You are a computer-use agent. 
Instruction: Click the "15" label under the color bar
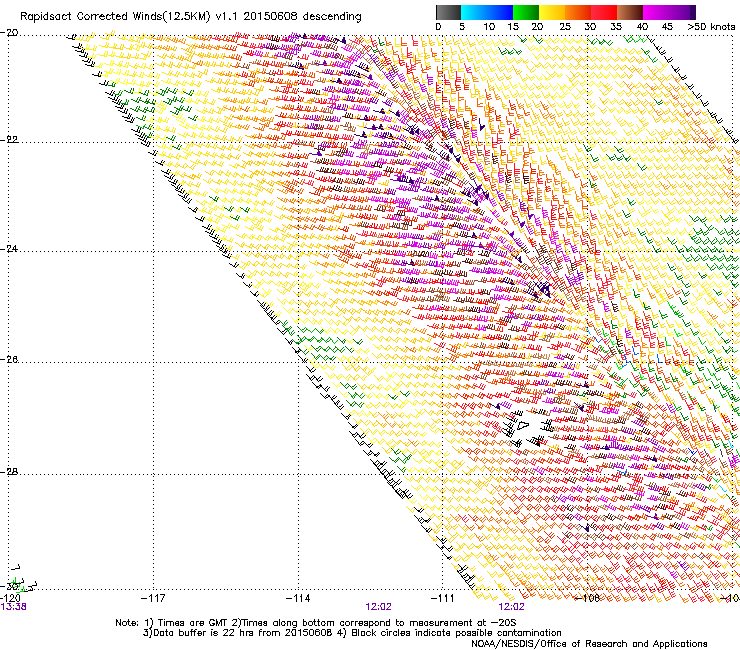[513, 27]
